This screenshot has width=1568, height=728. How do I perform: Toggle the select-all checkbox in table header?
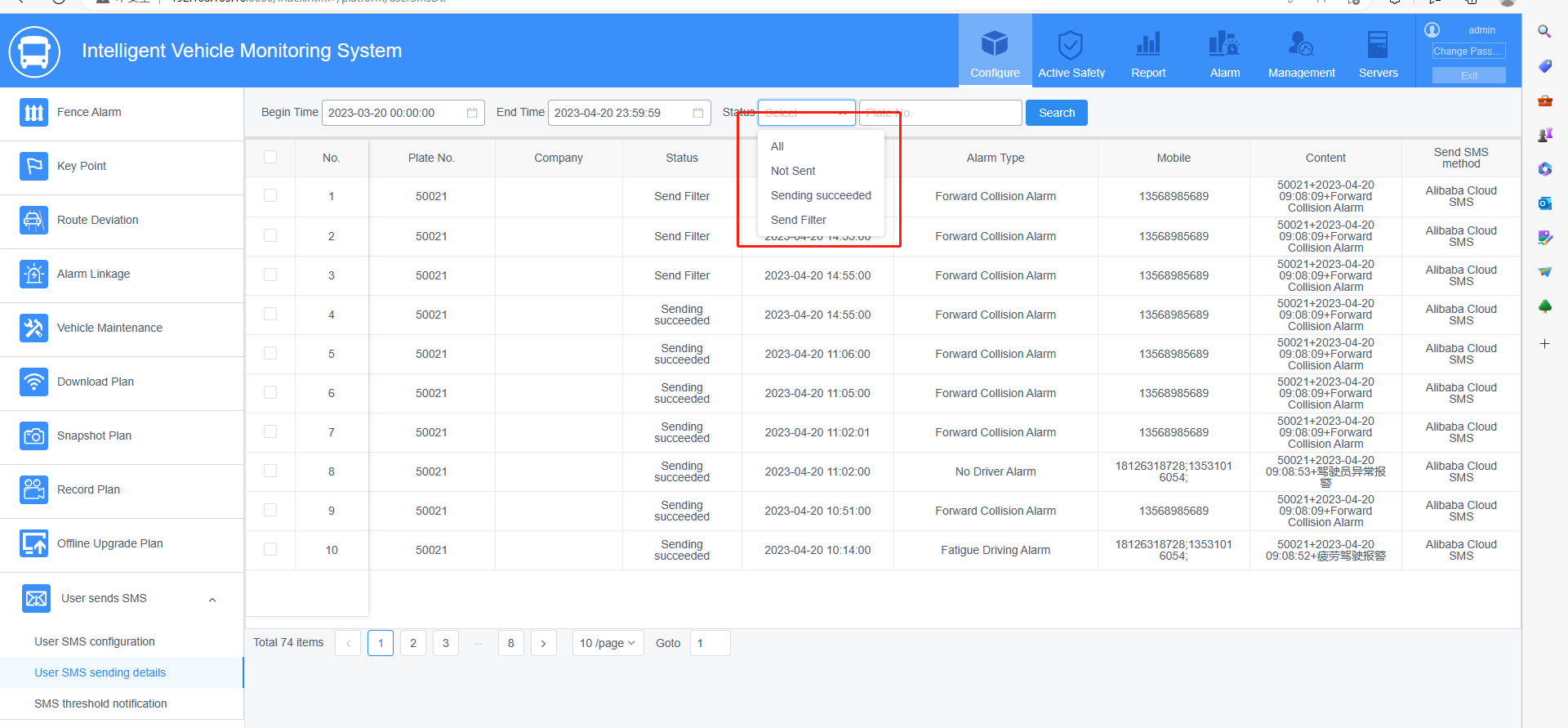(x=270, y=157)
